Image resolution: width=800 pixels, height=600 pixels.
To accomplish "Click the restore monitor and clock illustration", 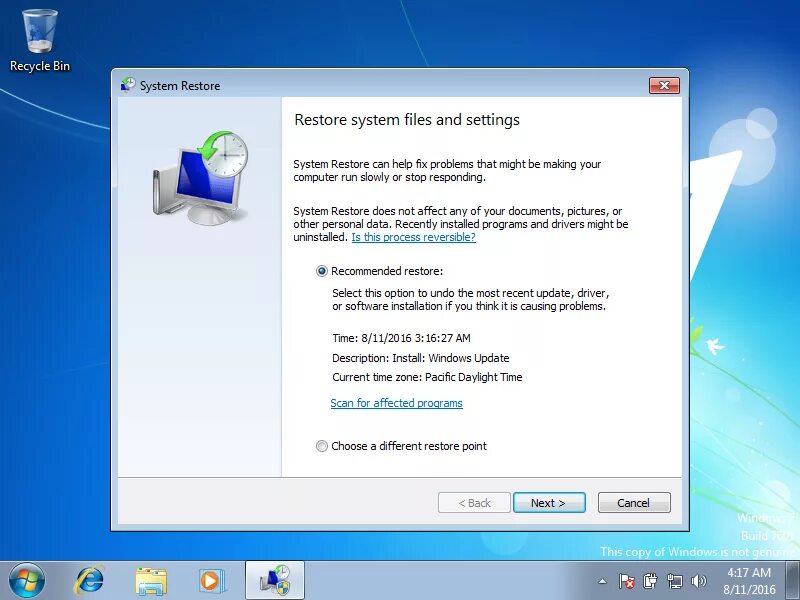I will (x=200, y=178).
